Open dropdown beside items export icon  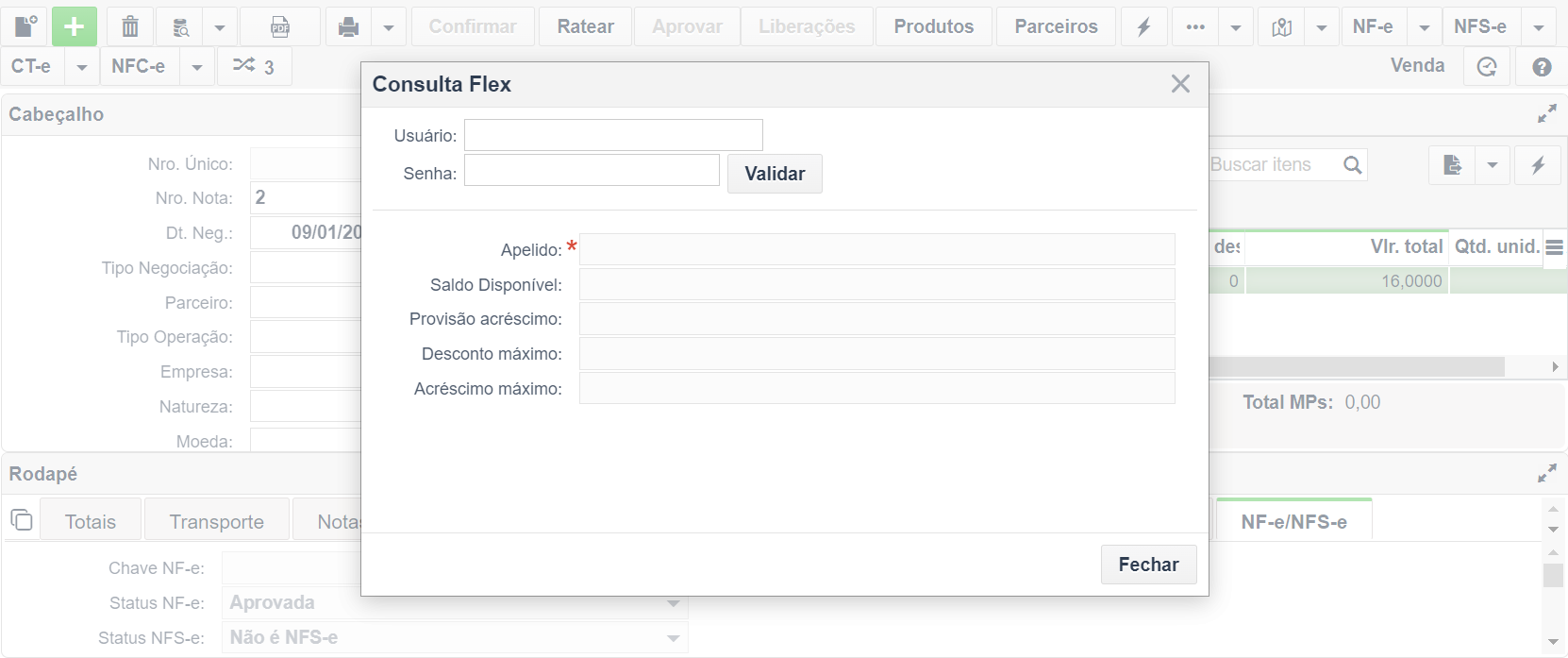[1493, 165]
